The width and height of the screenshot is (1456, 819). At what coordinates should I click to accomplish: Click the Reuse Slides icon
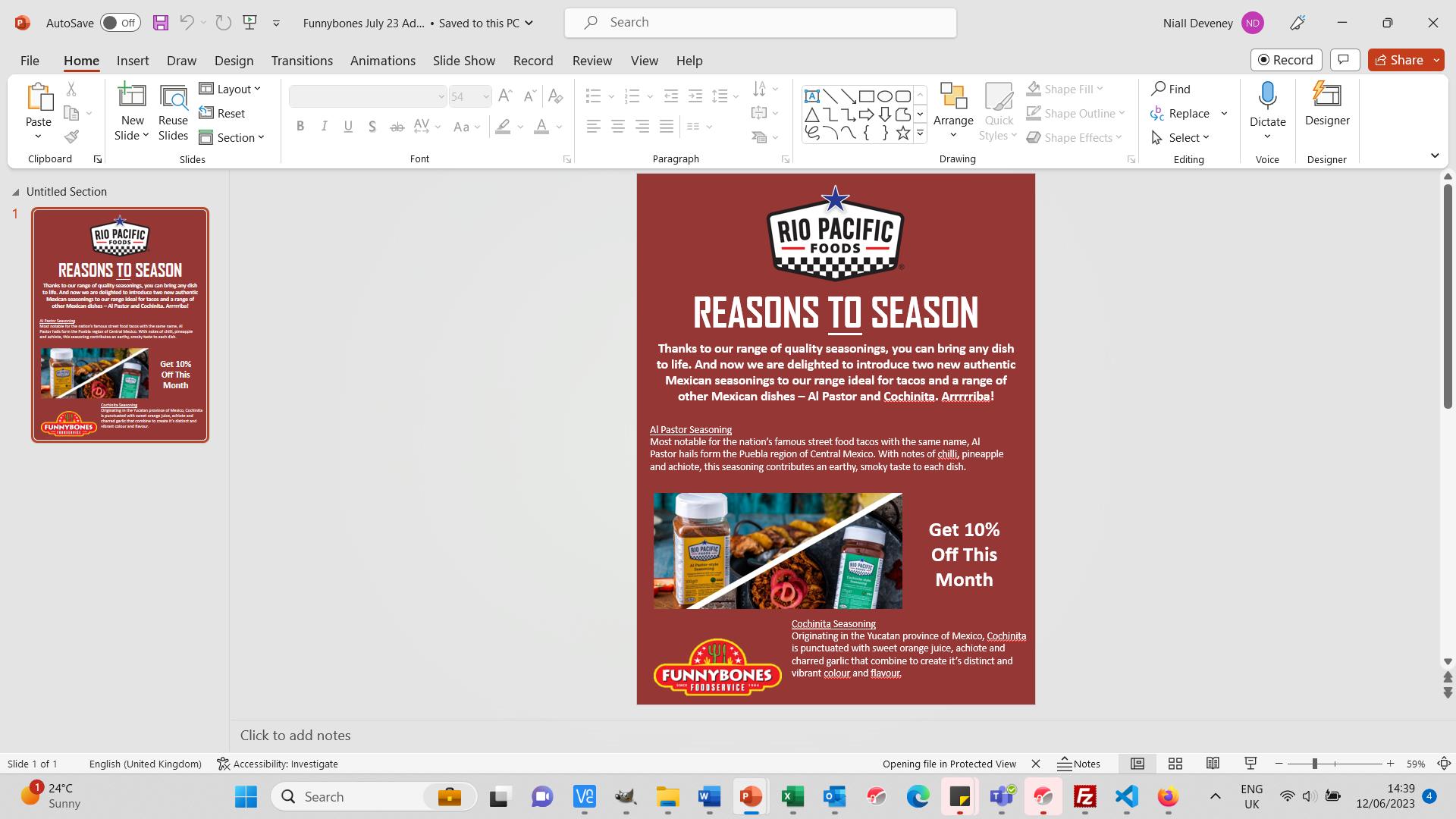tap(173, 112)
